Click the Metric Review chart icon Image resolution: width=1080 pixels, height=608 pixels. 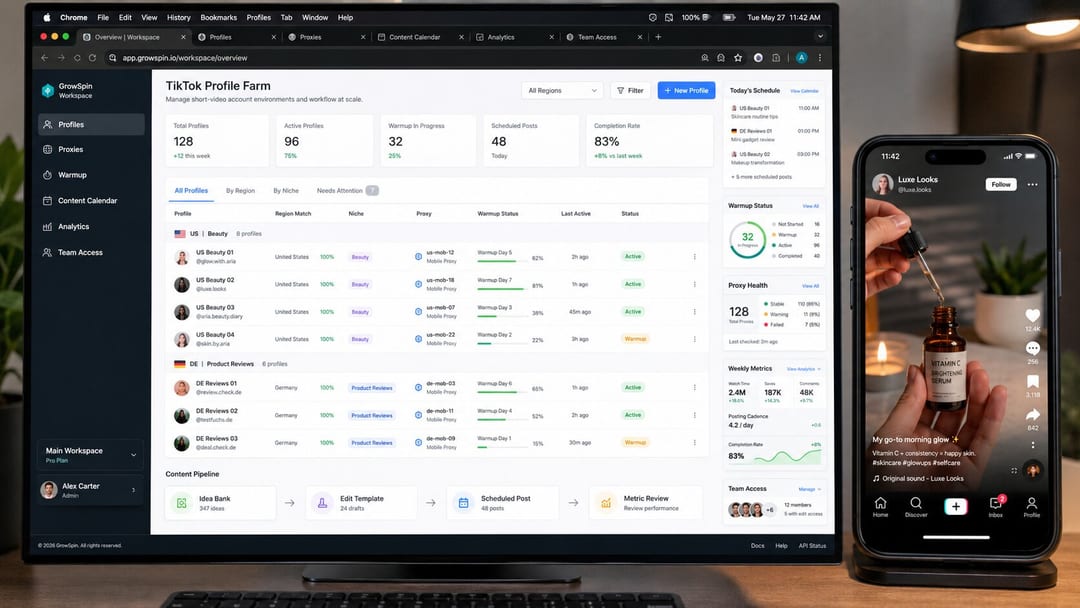point(606,503)
